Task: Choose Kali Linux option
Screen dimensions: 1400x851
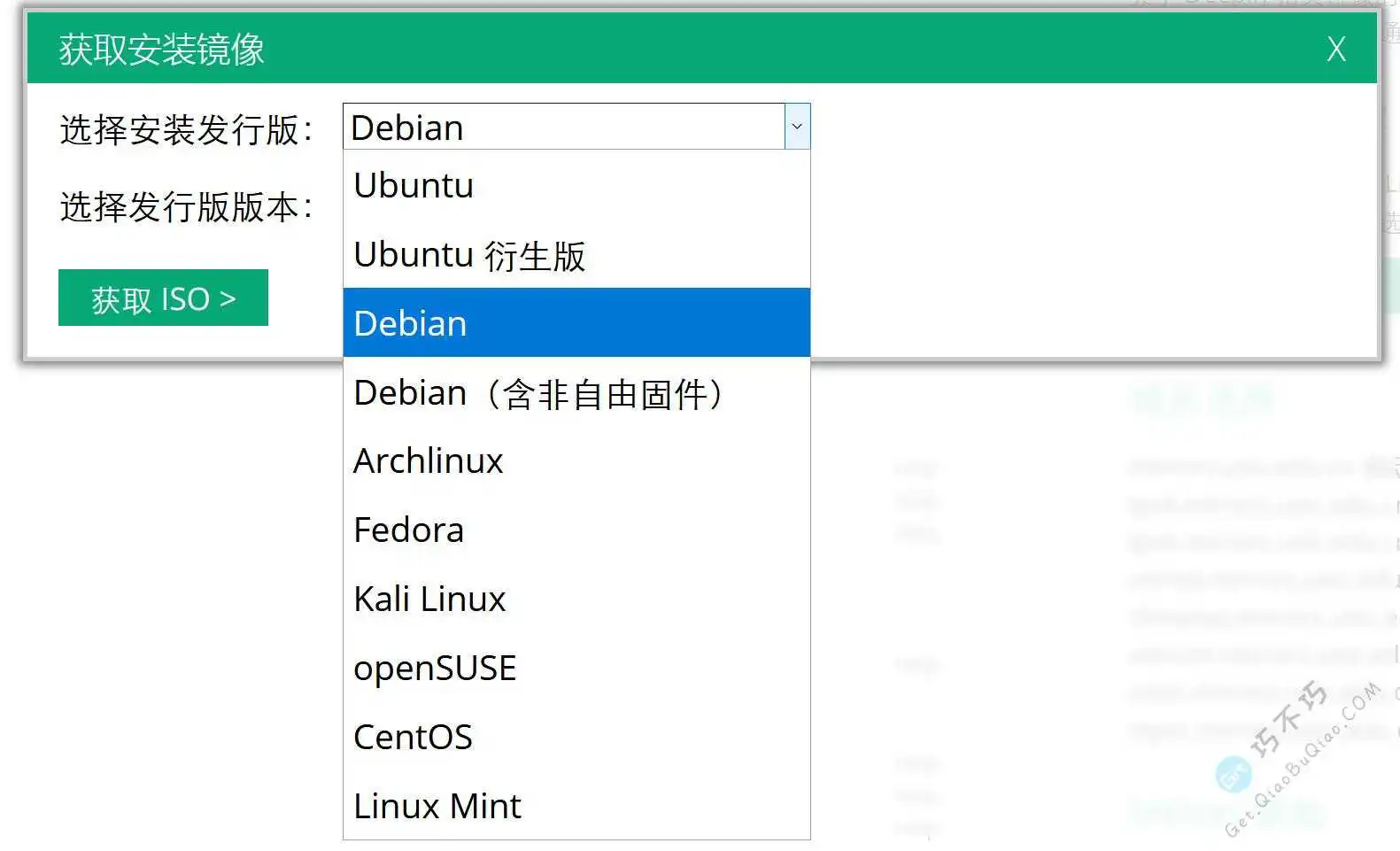Action: 576,599
